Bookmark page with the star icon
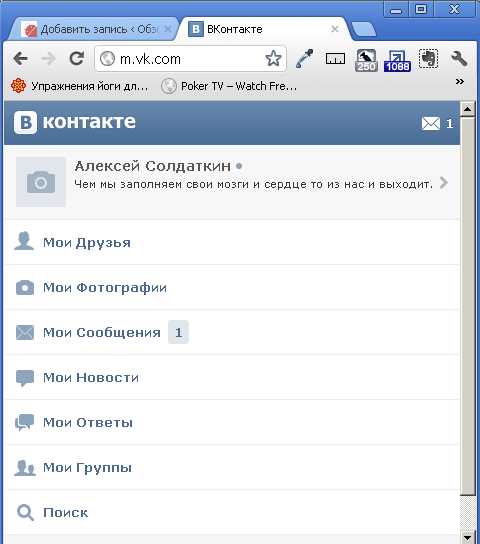The height and width of the screenshot is (544, 480). [x=273, y=58]
